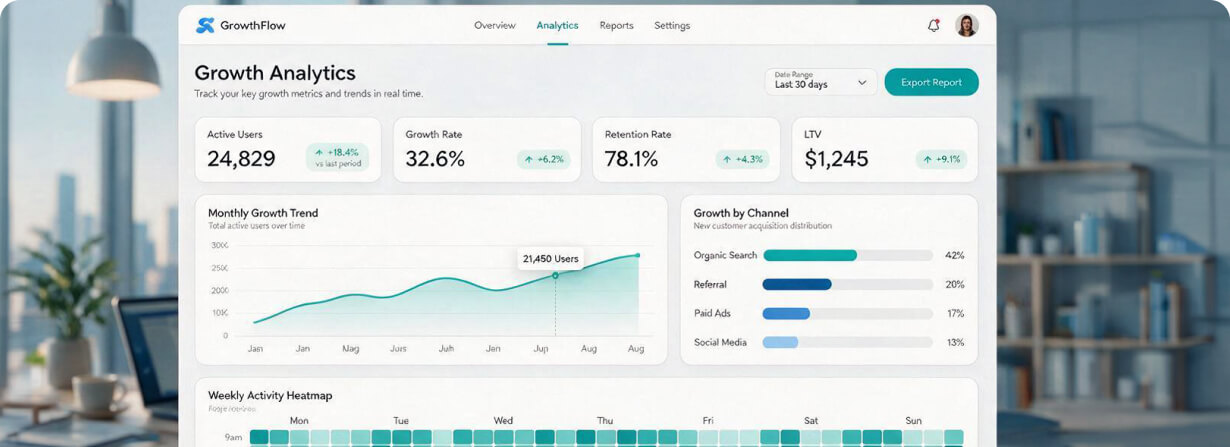Click the Paid Ads progress bar
The image size is (1230, 447).
(x=848, y=313)
